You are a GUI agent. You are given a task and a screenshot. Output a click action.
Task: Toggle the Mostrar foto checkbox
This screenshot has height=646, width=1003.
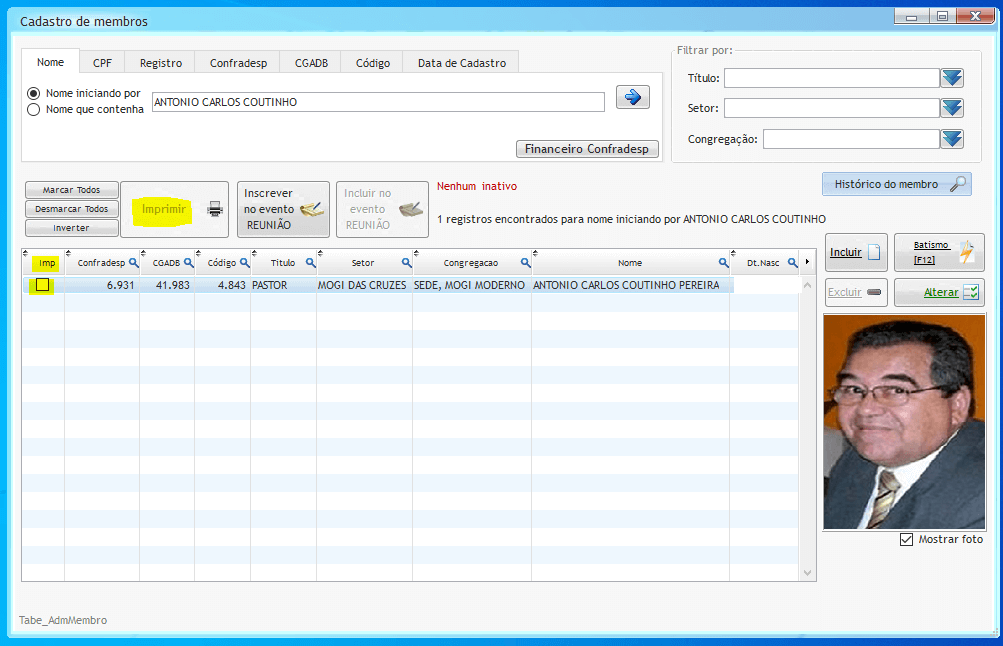pyautogui.click(x=907, y=540)
